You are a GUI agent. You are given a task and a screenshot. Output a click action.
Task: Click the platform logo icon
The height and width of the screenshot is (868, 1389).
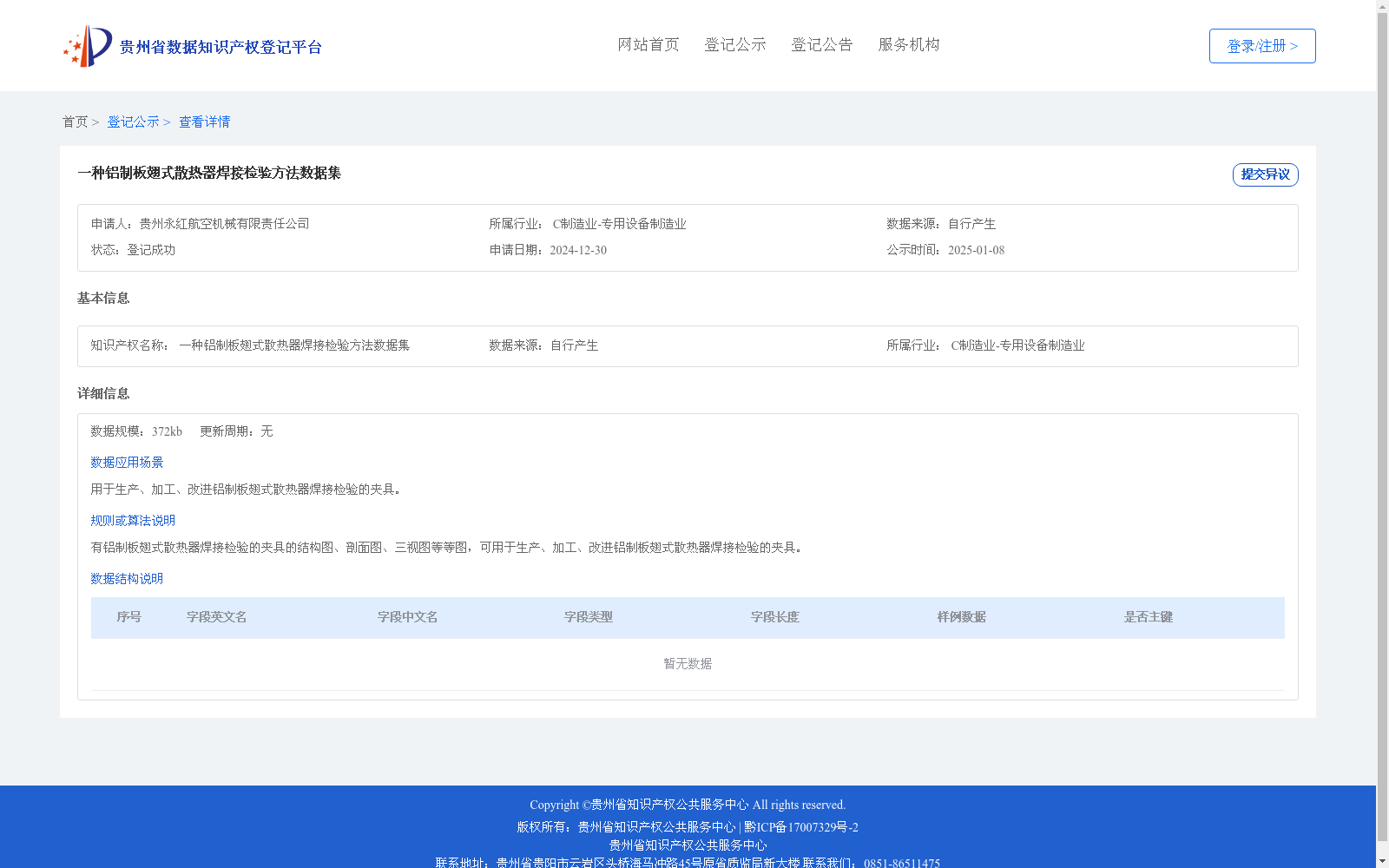coord(88,46)
